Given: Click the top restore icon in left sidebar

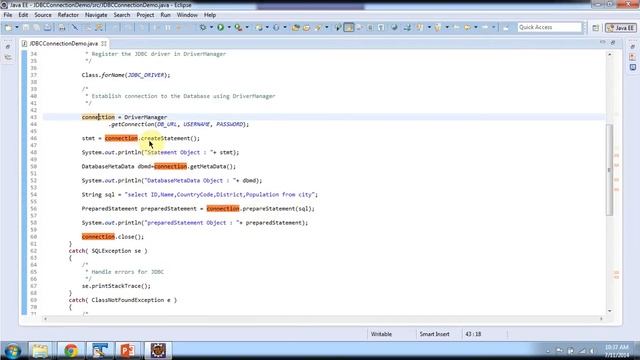Looking at the screenshot, I should 8,47.
